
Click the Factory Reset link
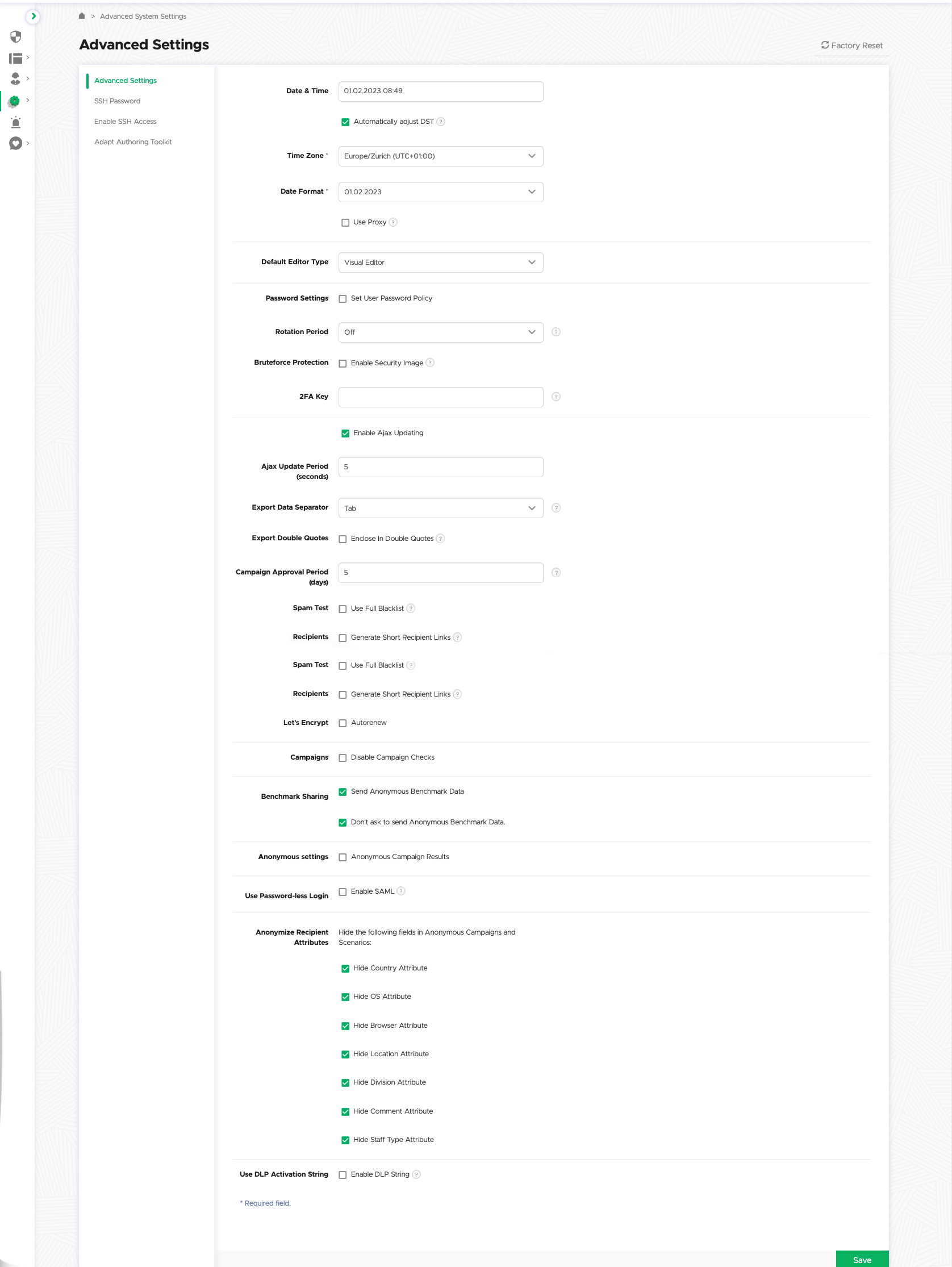(852, 45)
